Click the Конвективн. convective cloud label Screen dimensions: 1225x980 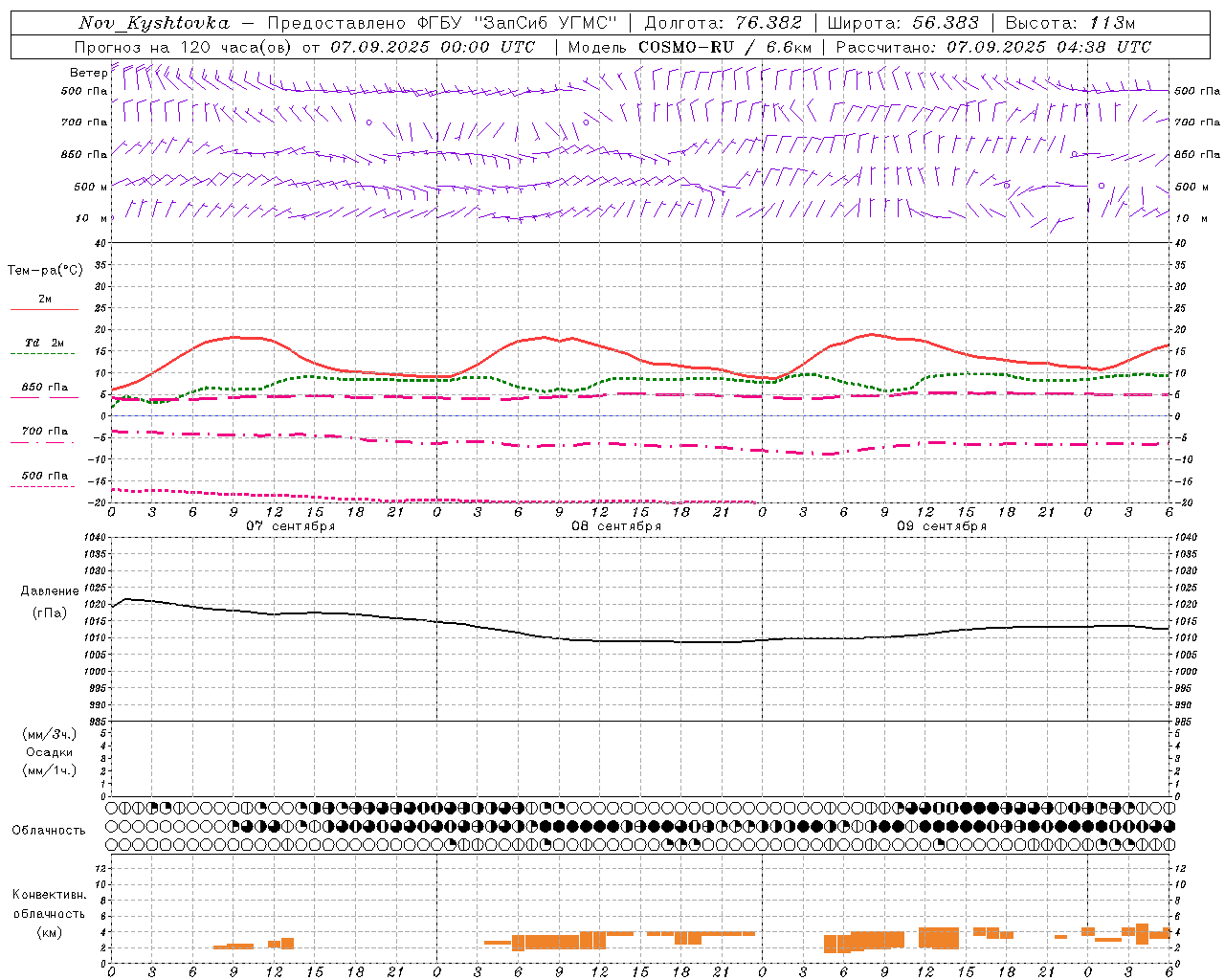coord(50,895)
